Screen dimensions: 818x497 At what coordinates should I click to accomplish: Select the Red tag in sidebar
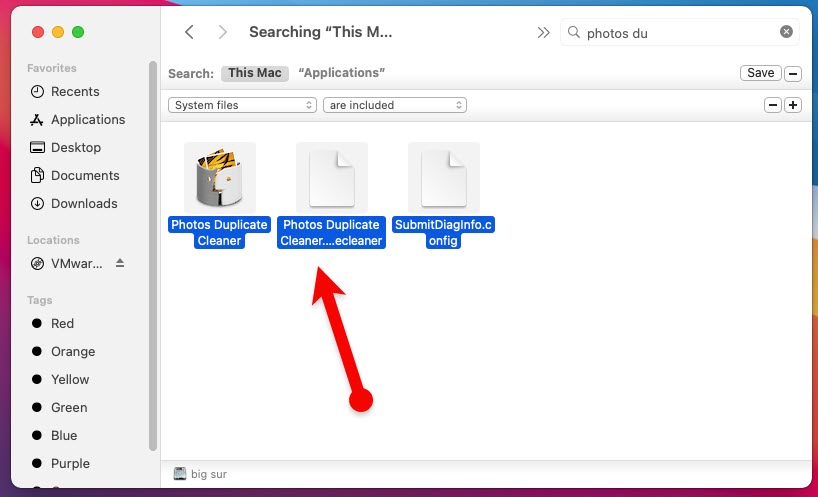pos(62,323)
